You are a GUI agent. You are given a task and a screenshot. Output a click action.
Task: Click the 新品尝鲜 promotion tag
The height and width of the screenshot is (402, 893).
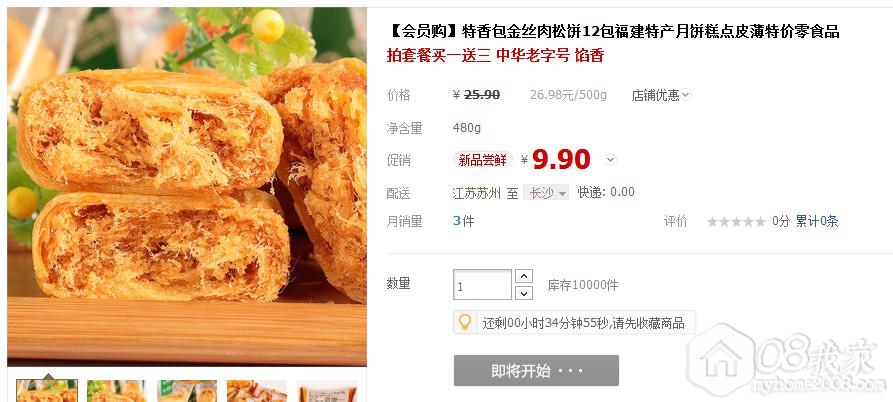point(482,160)
